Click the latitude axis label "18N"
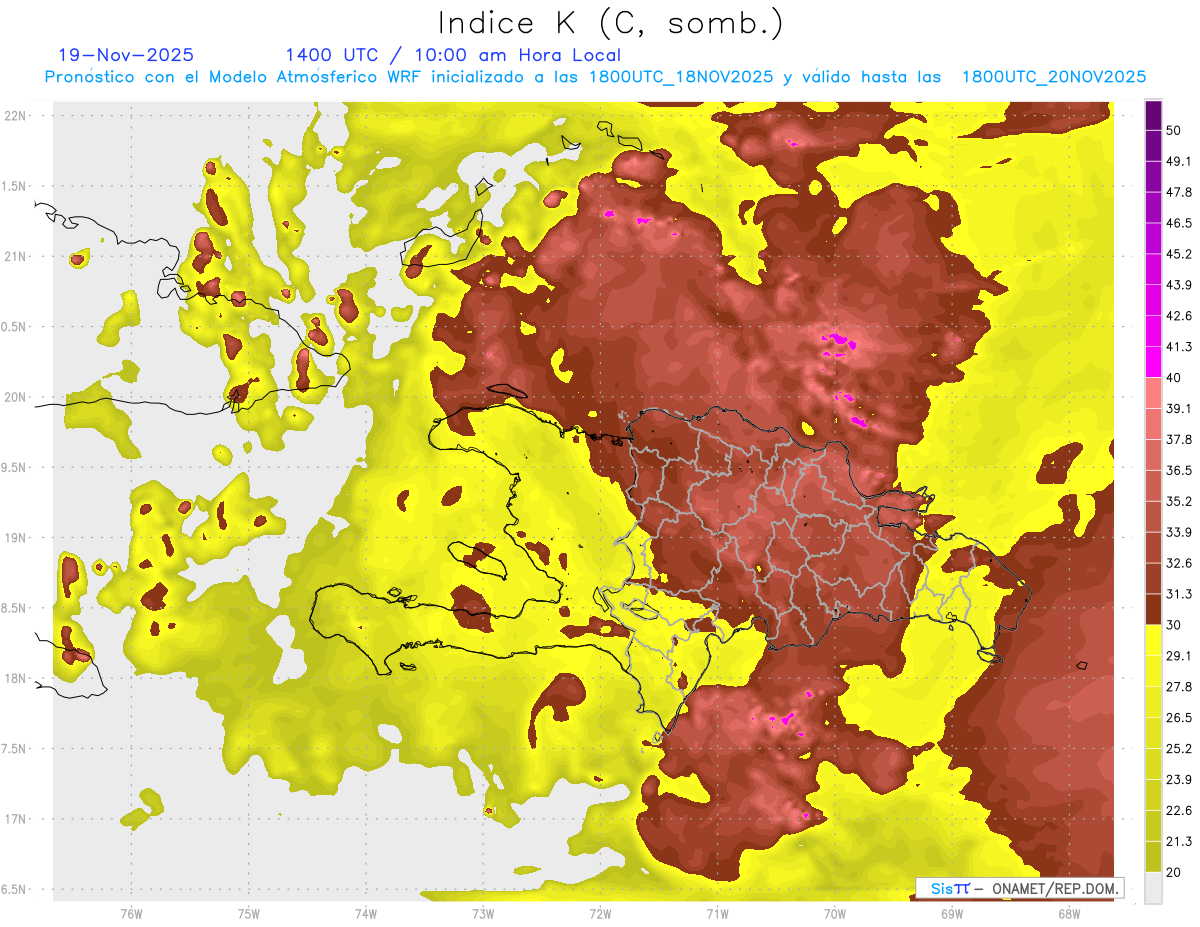The height and width of the screenshot is (927, 1200). coord(16,679)
